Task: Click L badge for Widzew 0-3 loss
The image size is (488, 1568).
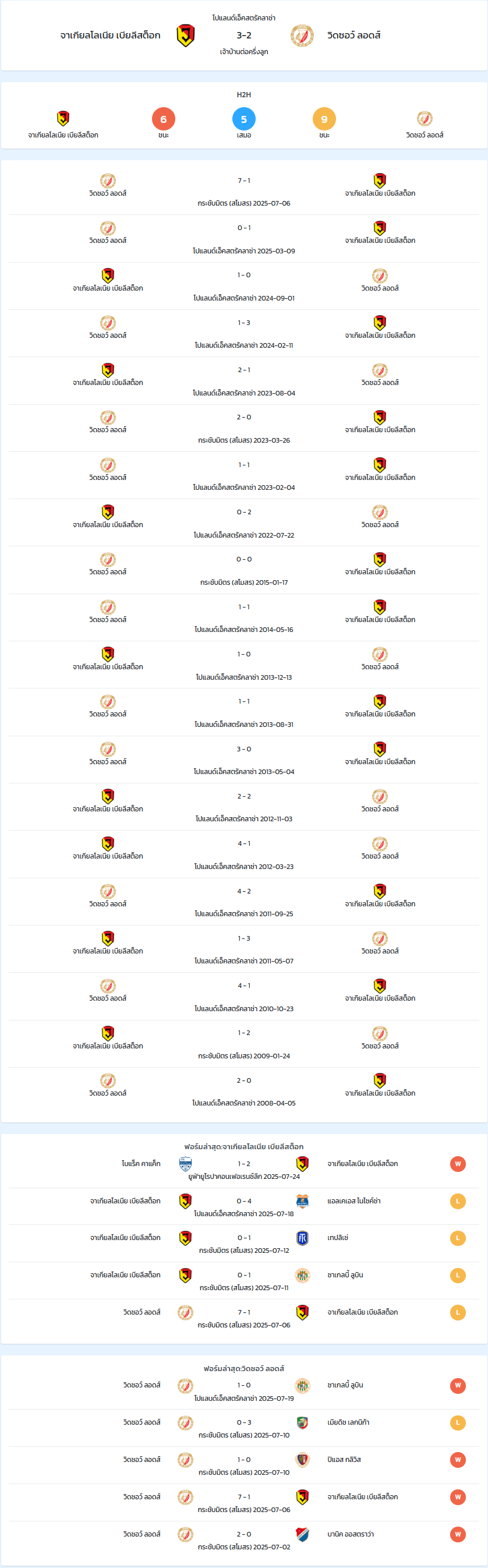Action: pos(458,1422)
